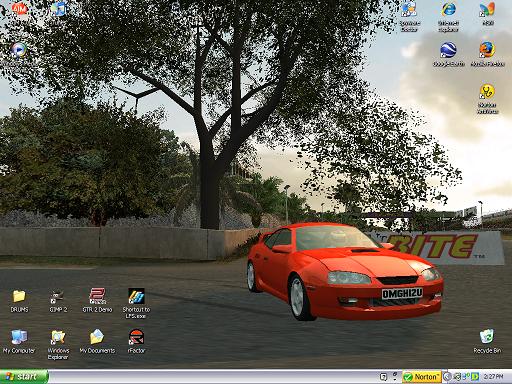Click the Norton status button in the taskbar
This screenshot has height=384, width=512.
pos(422,377)
